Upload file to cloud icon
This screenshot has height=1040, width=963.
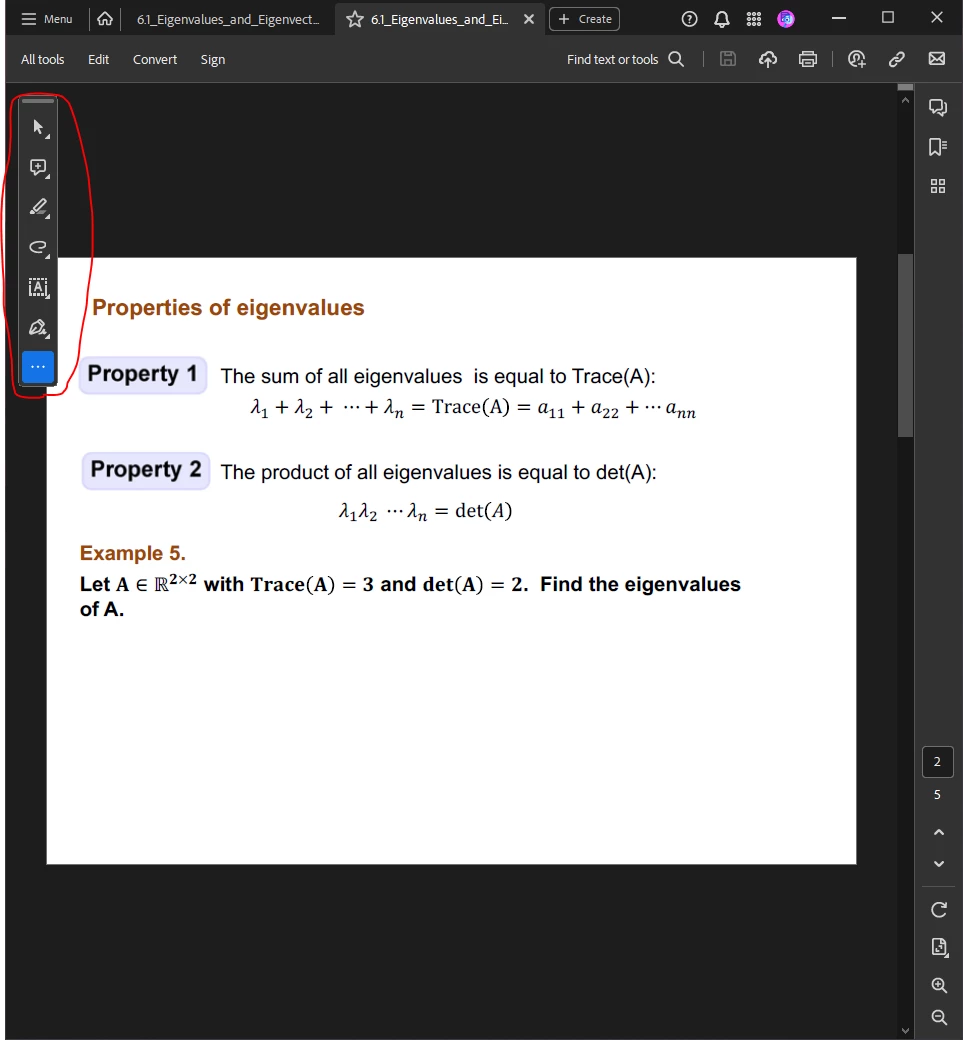click(768, 59)
